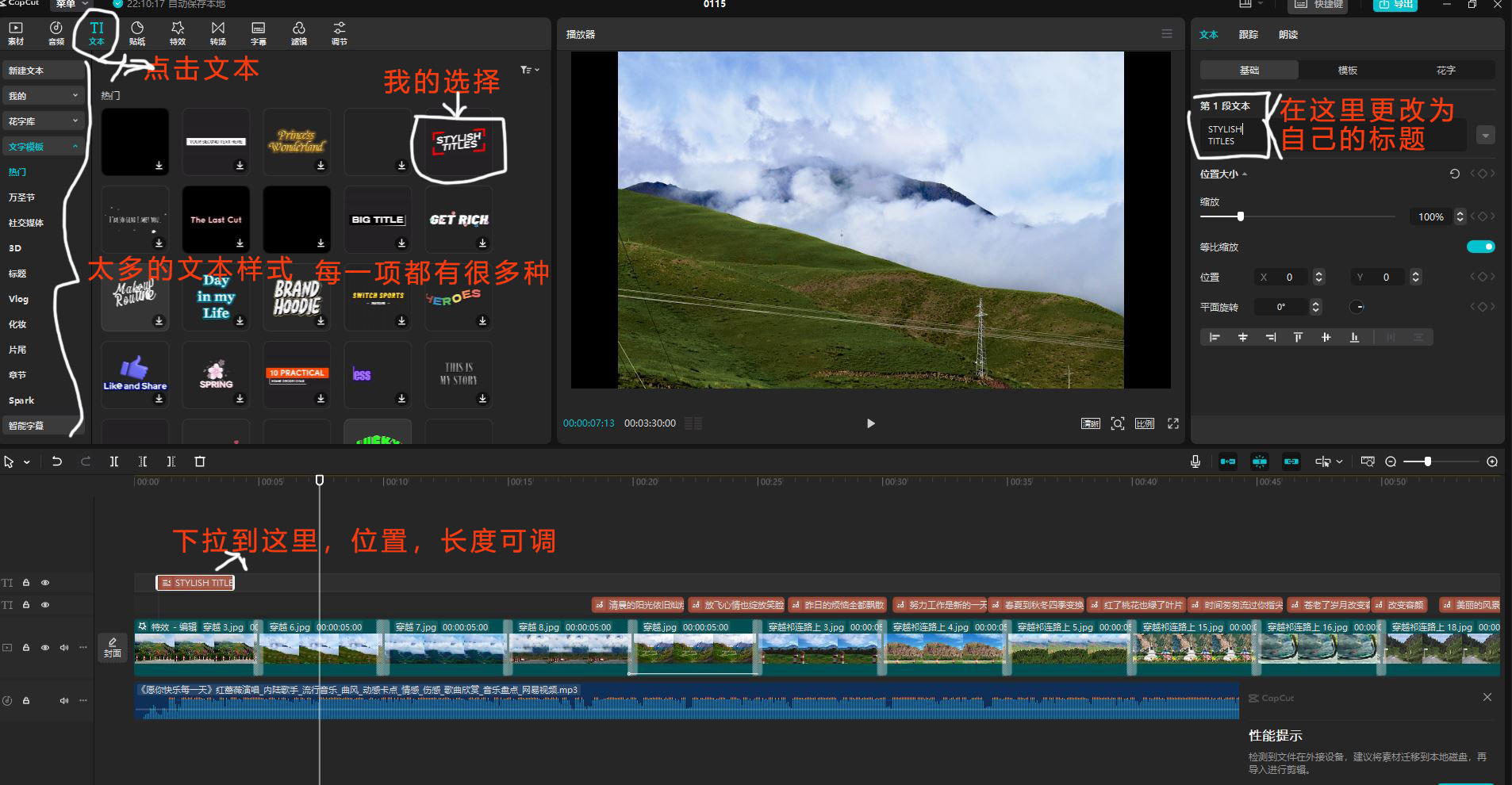
Task: Click the 清晰 quality icon in player
Action: click(x=1091, y=423)
